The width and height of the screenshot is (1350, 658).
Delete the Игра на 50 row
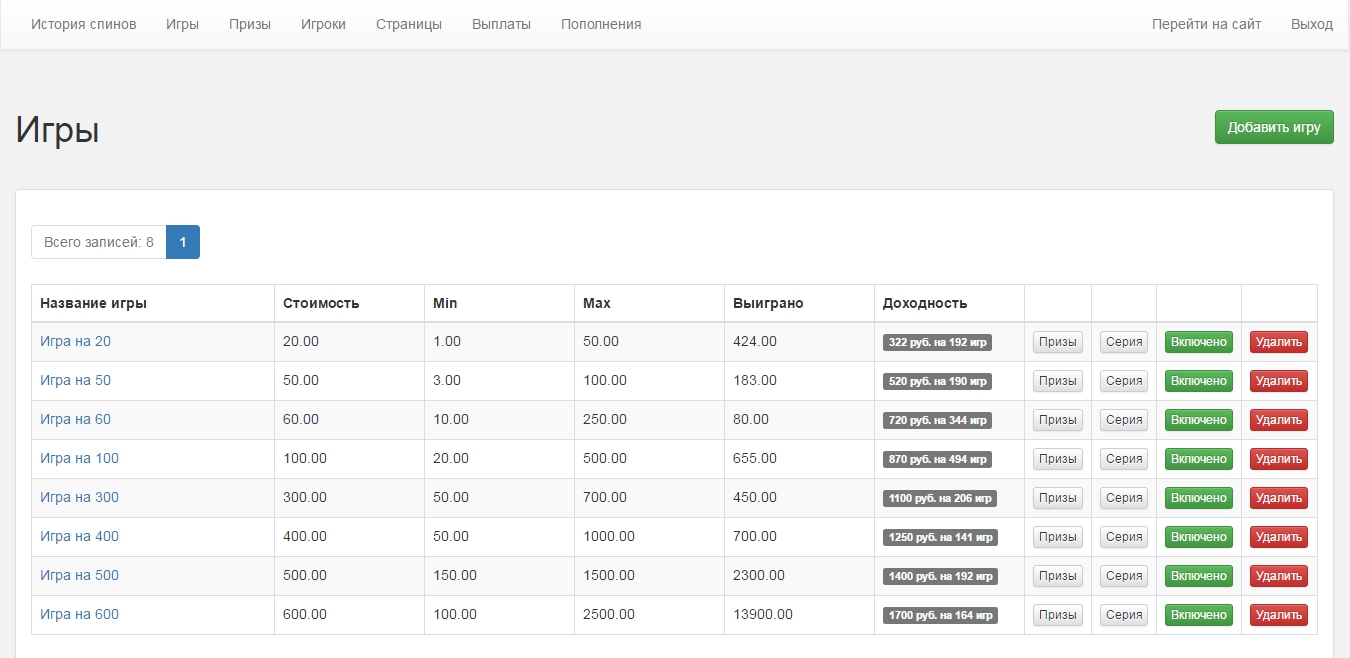coord(1278,381)
